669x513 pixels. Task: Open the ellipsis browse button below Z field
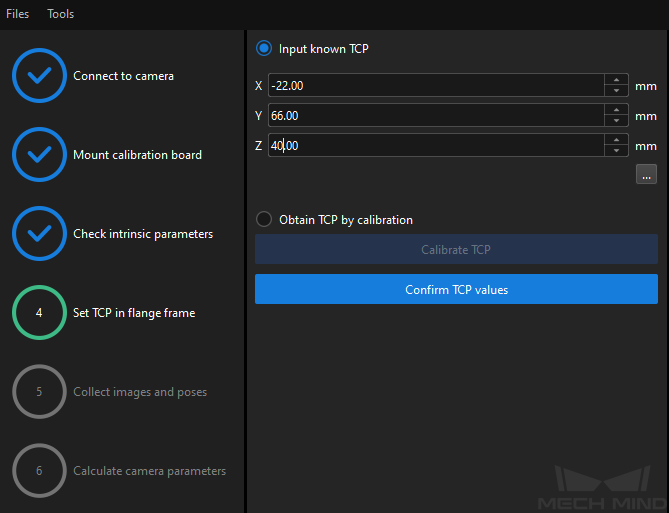[x=646, y=174]
